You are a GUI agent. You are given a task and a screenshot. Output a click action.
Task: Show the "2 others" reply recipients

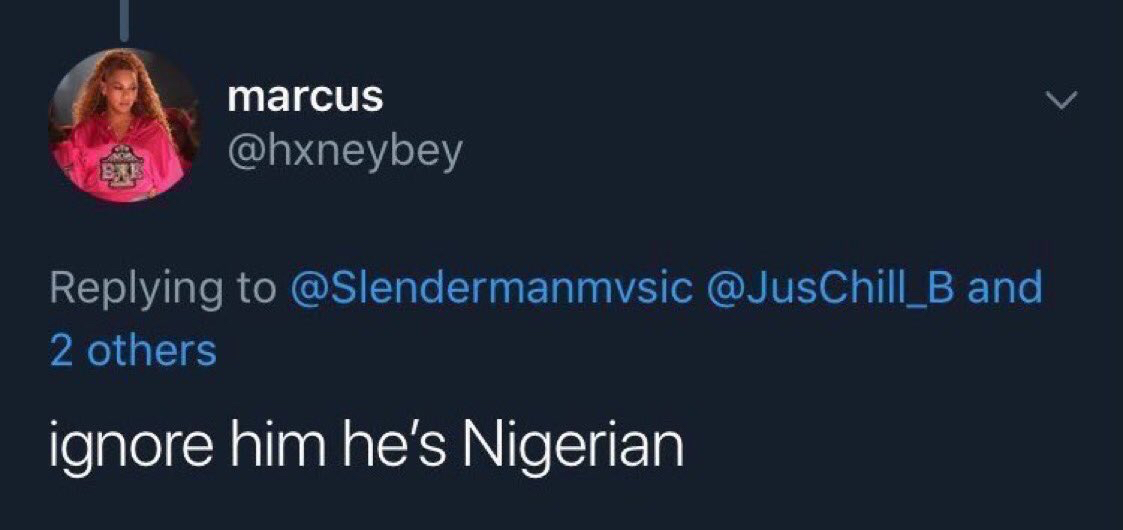(x=133, y=351)
